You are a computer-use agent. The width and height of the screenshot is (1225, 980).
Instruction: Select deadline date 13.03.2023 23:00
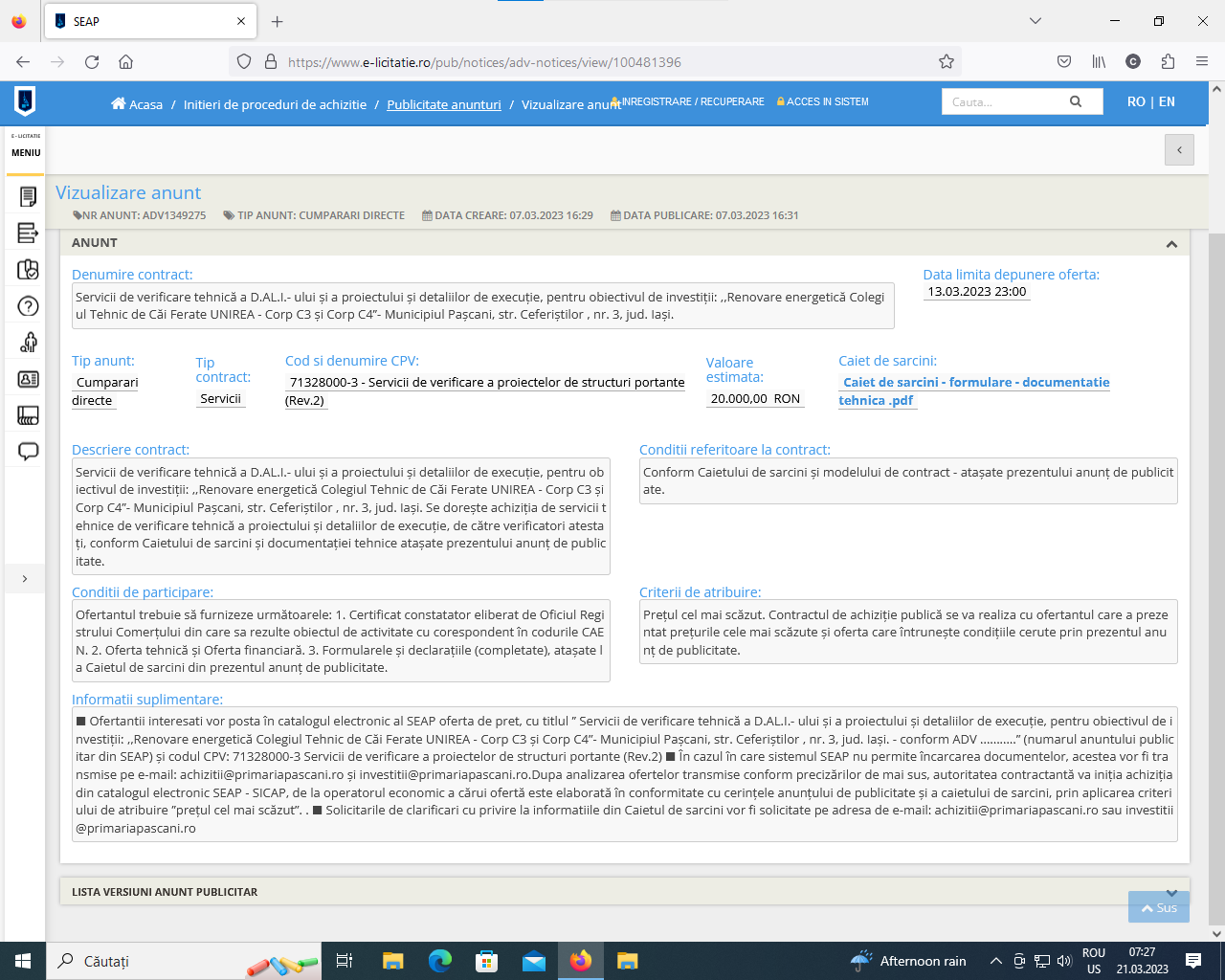(976, 292)
